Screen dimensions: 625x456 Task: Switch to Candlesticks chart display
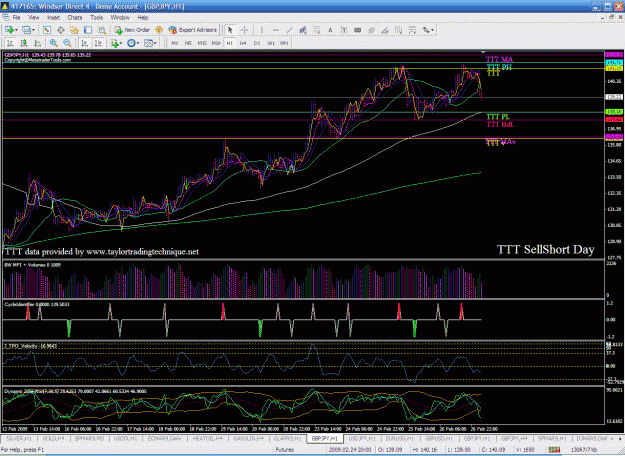coord(24,43)
